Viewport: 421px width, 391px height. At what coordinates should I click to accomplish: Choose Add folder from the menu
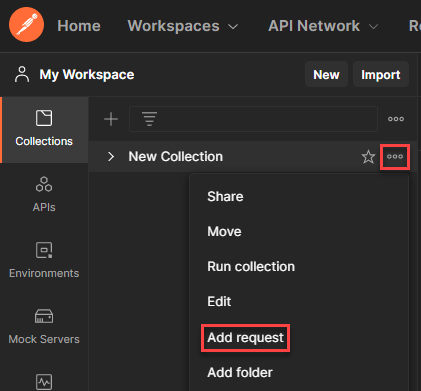(x=240, y=372)
